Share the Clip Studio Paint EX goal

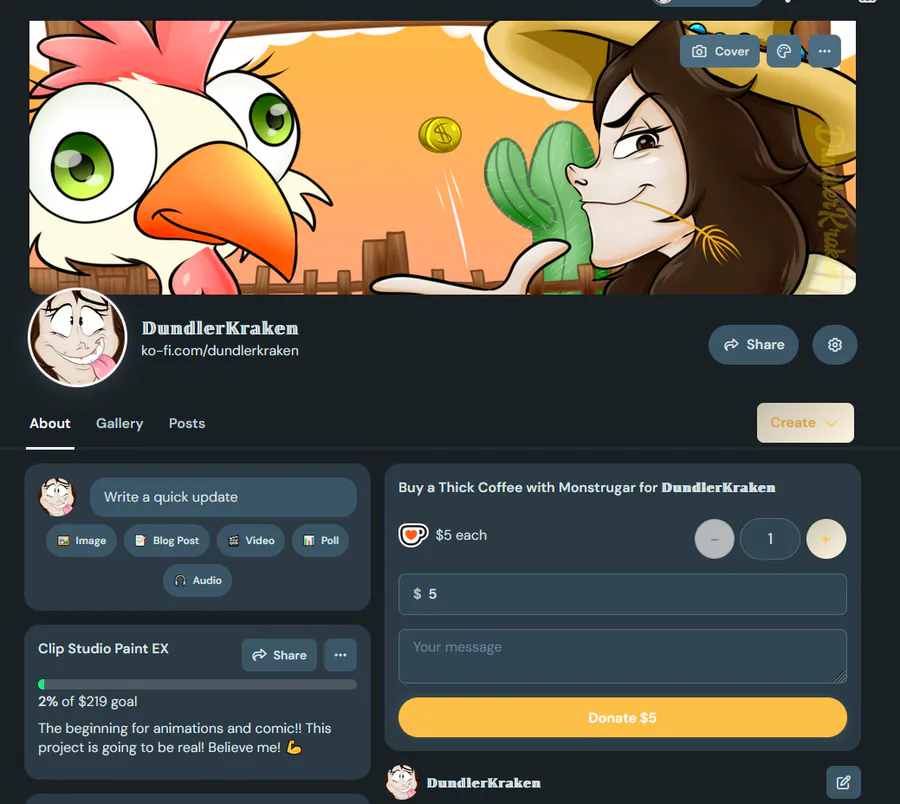(280, 655)
